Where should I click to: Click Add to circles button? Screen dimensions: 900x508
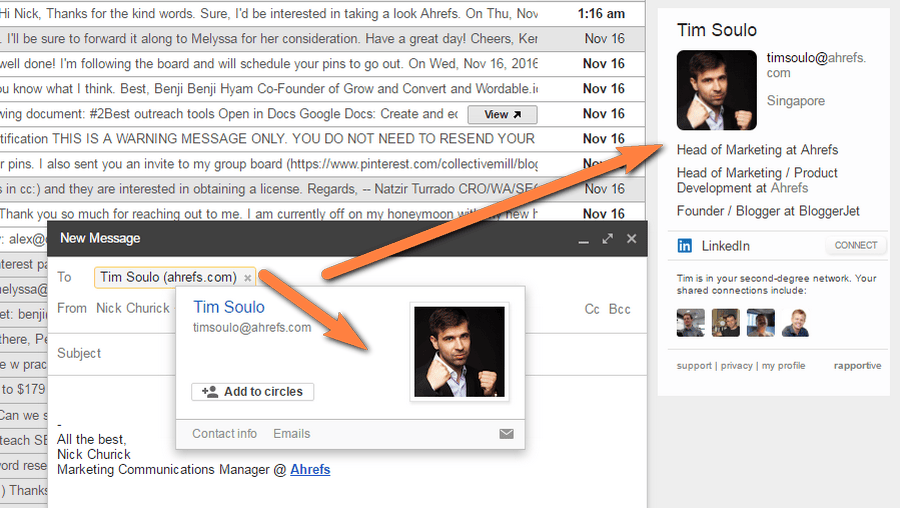click(x=253, y=391)
